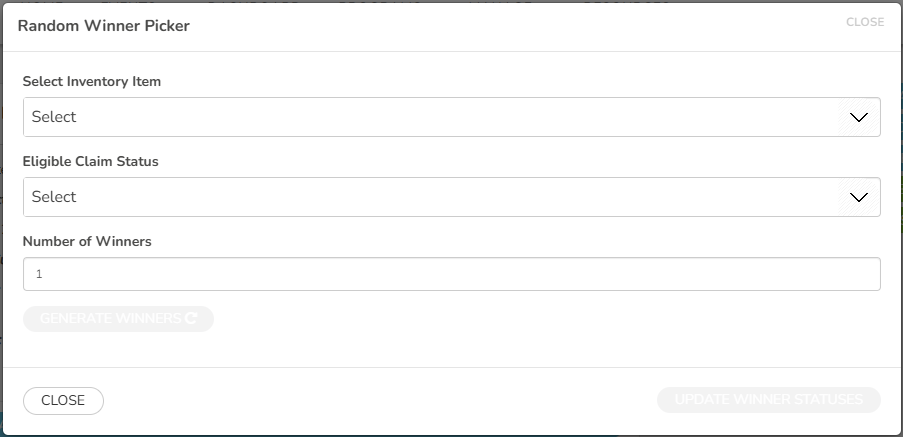903x437 pixels.
Task: Click the blank footer area between the buttons
Action: [x=380, y=400]
